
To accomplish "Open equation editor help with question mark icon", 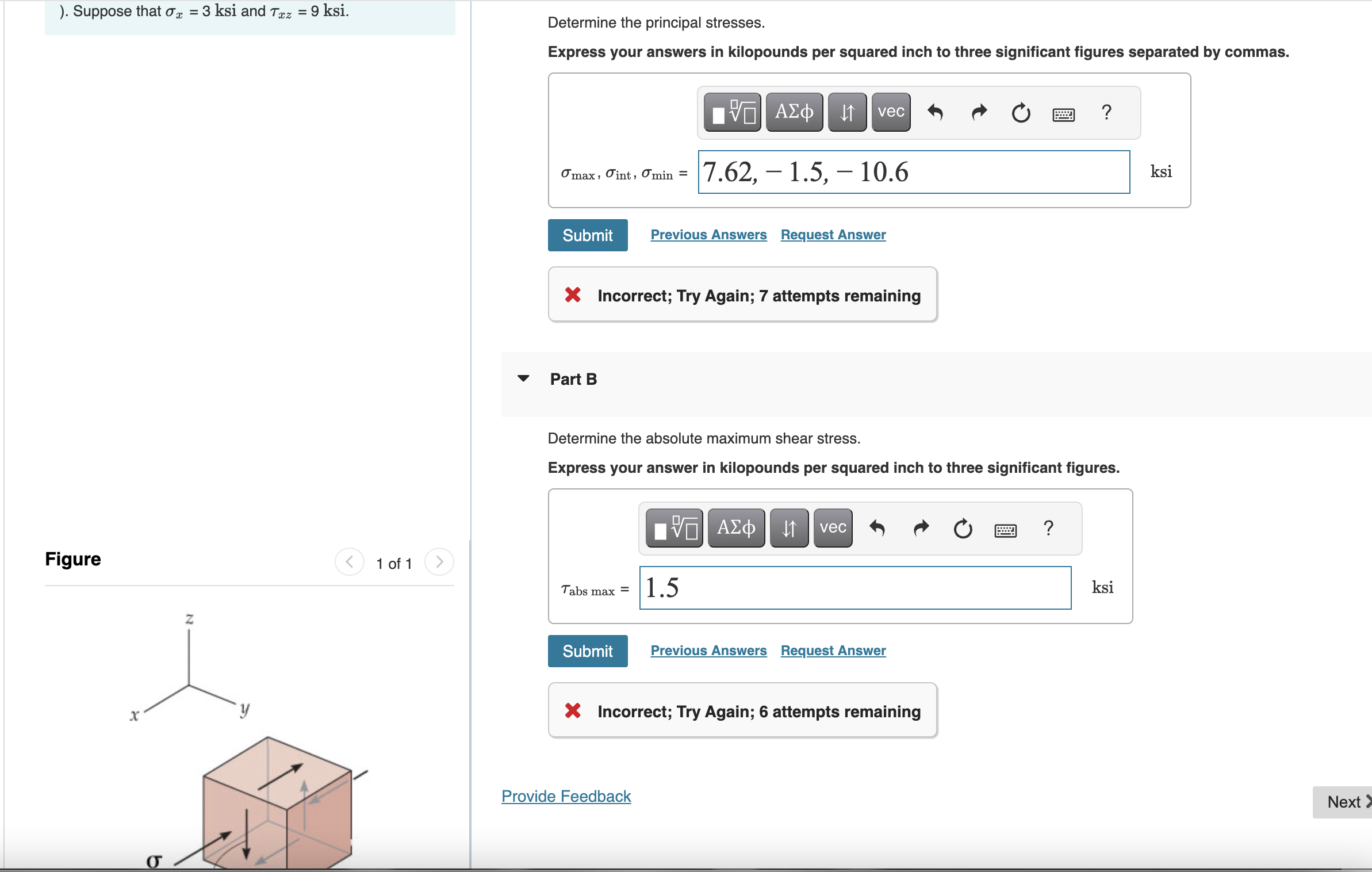I will [1105, 113].
